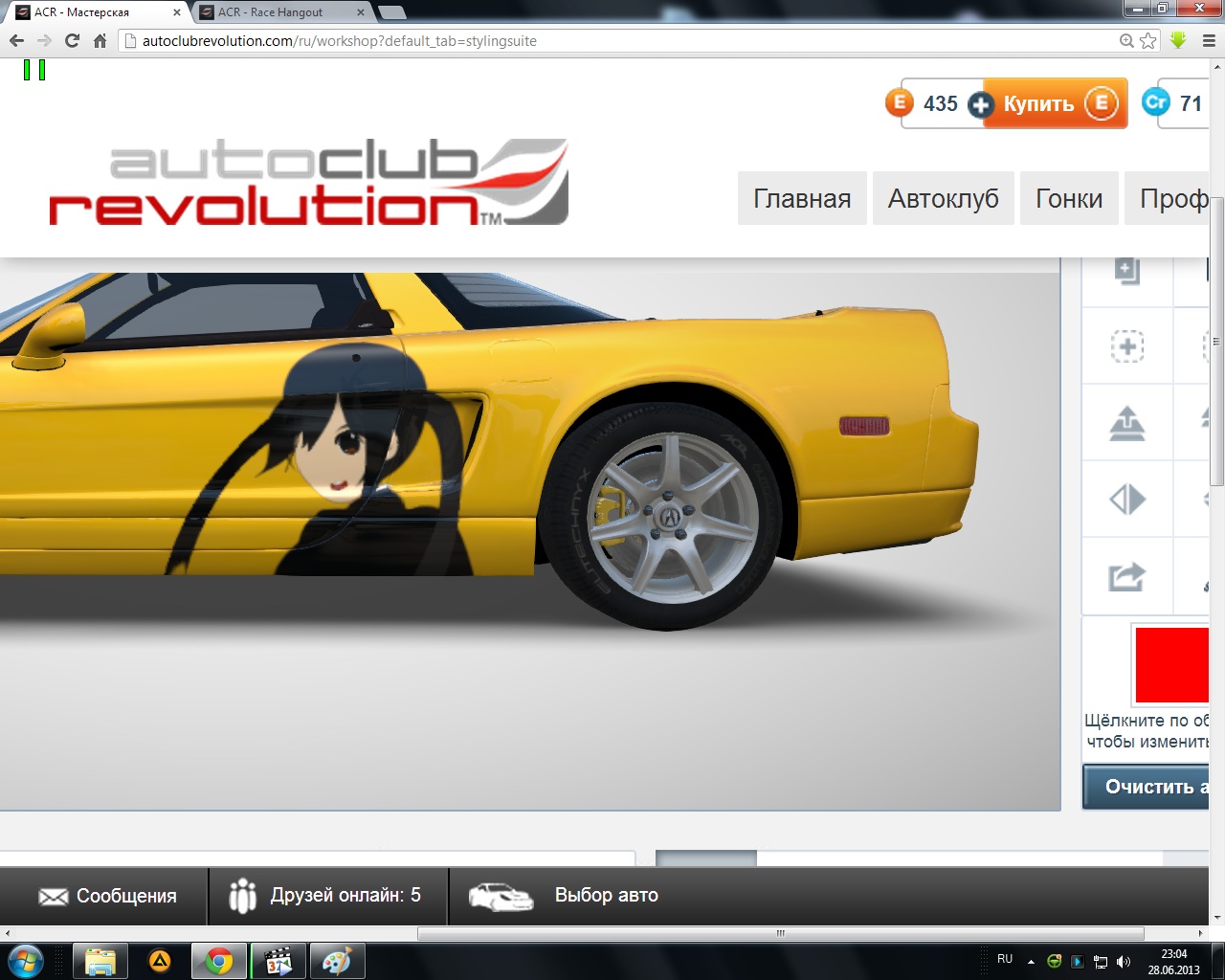Open the Windows Start button
The image size is (1225, 980).
[x=25, y=961]
